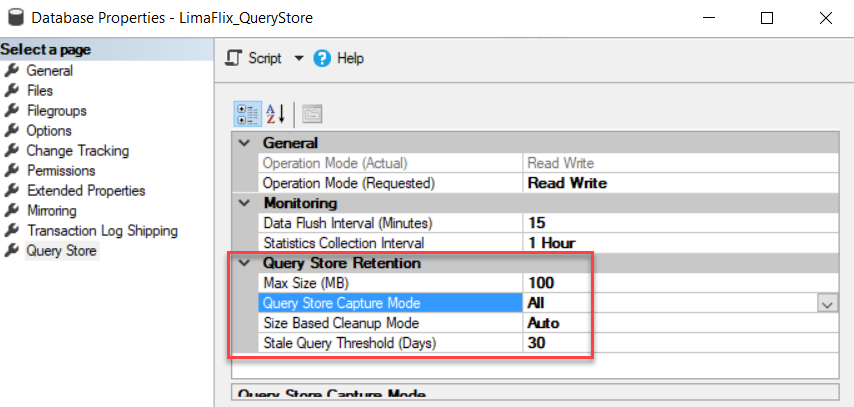Collapse the General property section
Screen dimensions: 854x407
point(243,143)
